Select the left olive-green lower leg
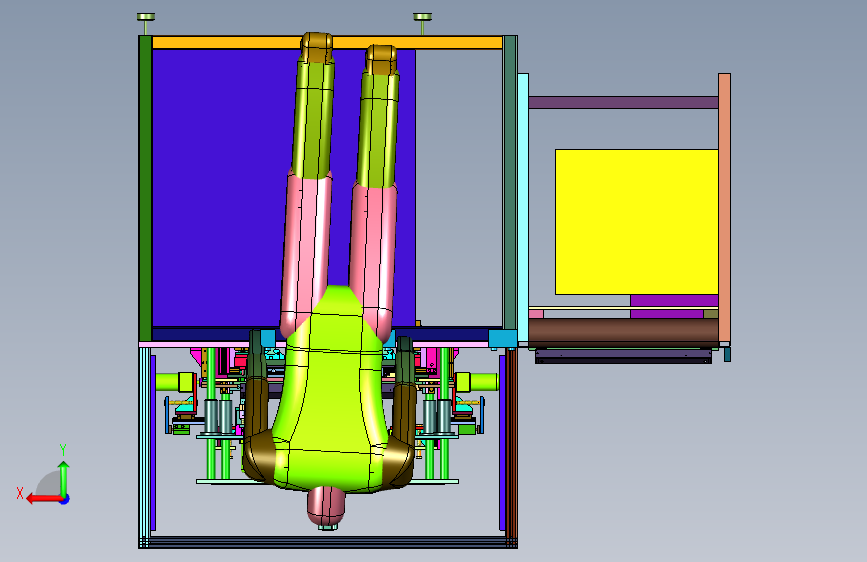 [x=312, y=119]
